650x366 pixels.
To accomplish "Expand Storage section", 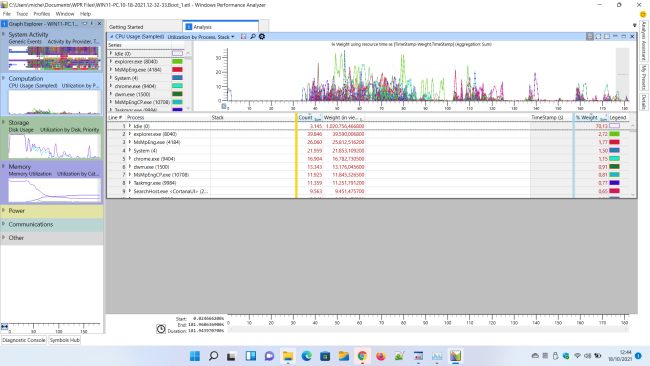I will click(x=4, y=122).
